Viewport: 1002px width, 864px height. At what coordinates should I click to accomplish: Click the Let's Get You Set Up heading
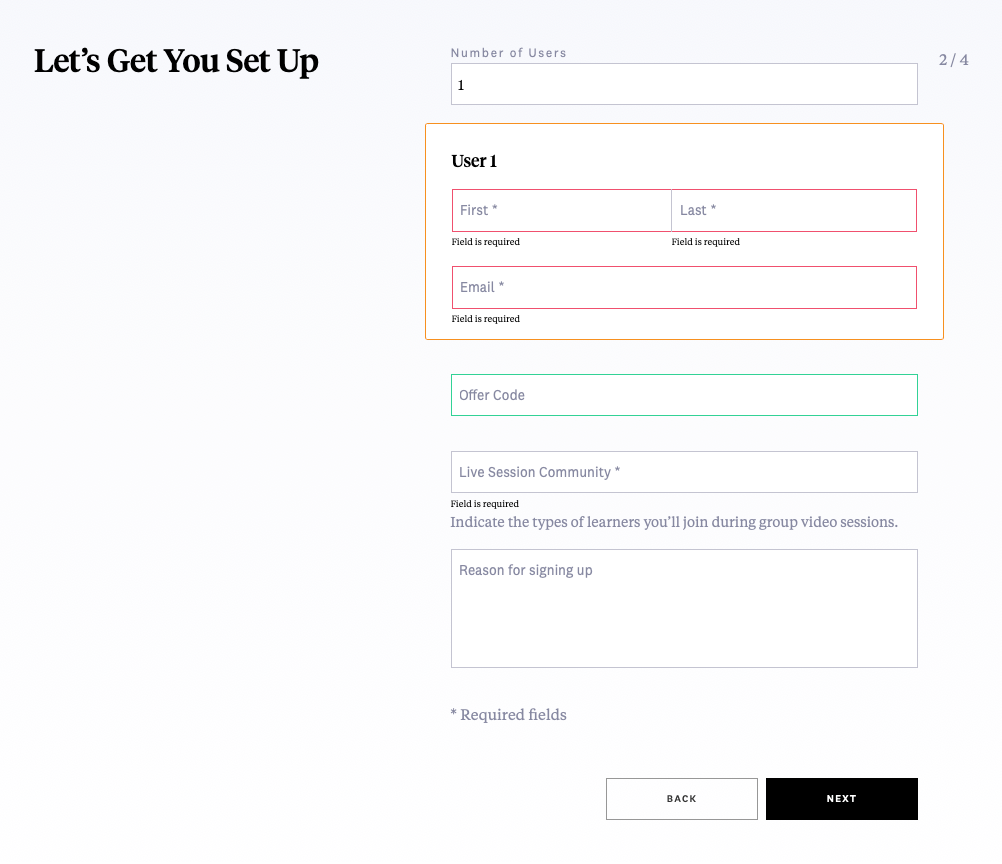click(176, 62)
